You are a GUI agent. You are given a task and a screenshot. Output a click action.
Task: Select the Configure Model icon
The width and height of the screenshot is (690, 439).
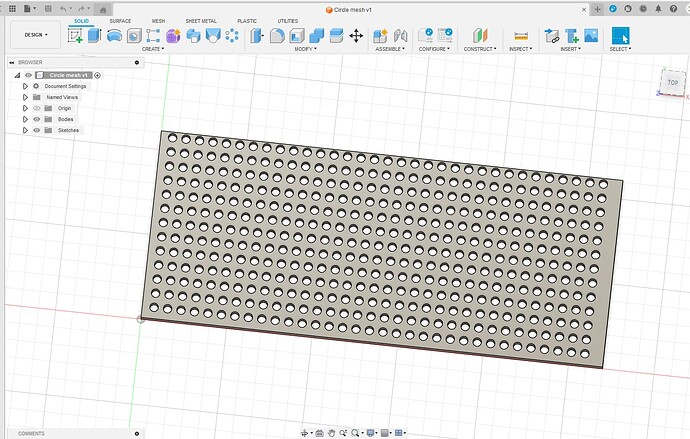click(x=426, y=36)
